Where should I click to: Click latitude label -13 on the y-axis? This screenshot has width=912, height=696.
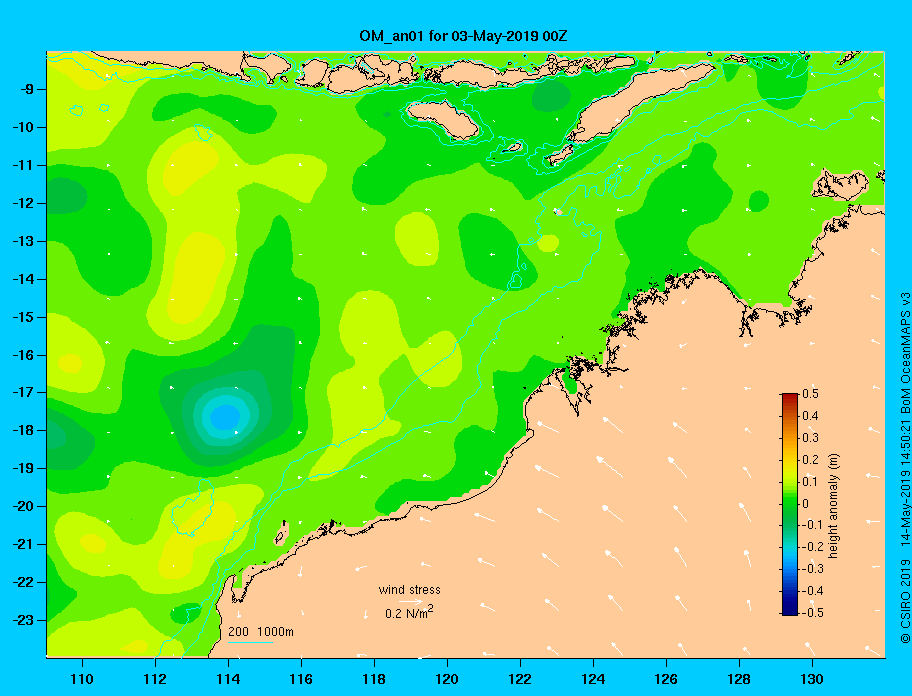coord(23,241)
